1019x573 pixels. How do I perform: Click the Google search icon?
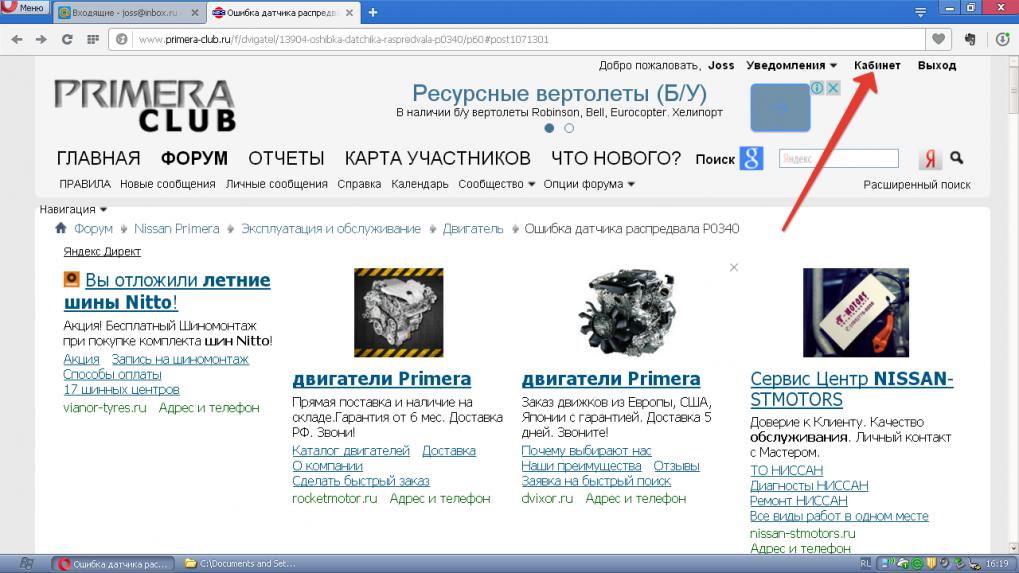point(751,158)
